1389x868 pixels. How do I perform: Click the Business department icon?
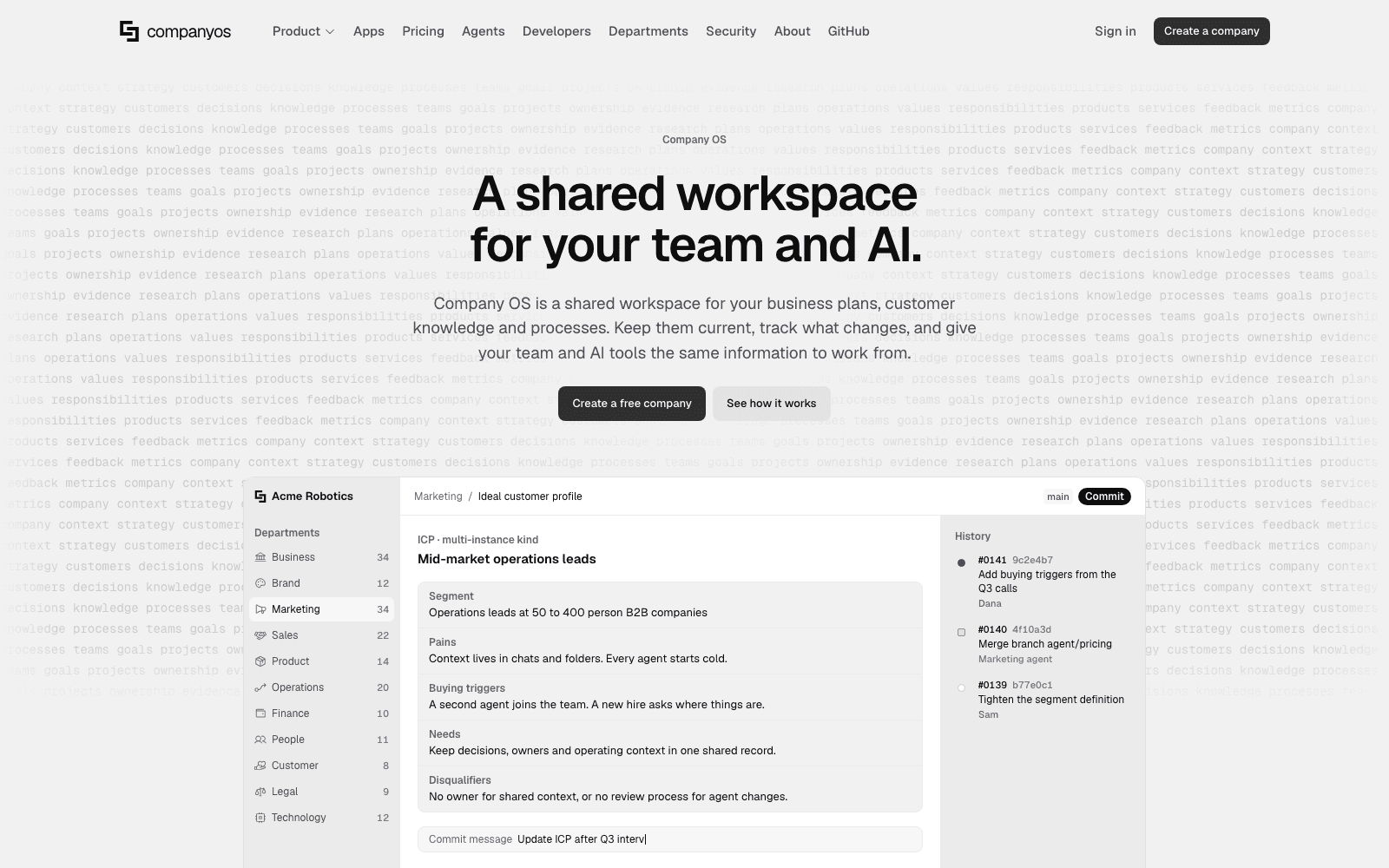[260, 557]
